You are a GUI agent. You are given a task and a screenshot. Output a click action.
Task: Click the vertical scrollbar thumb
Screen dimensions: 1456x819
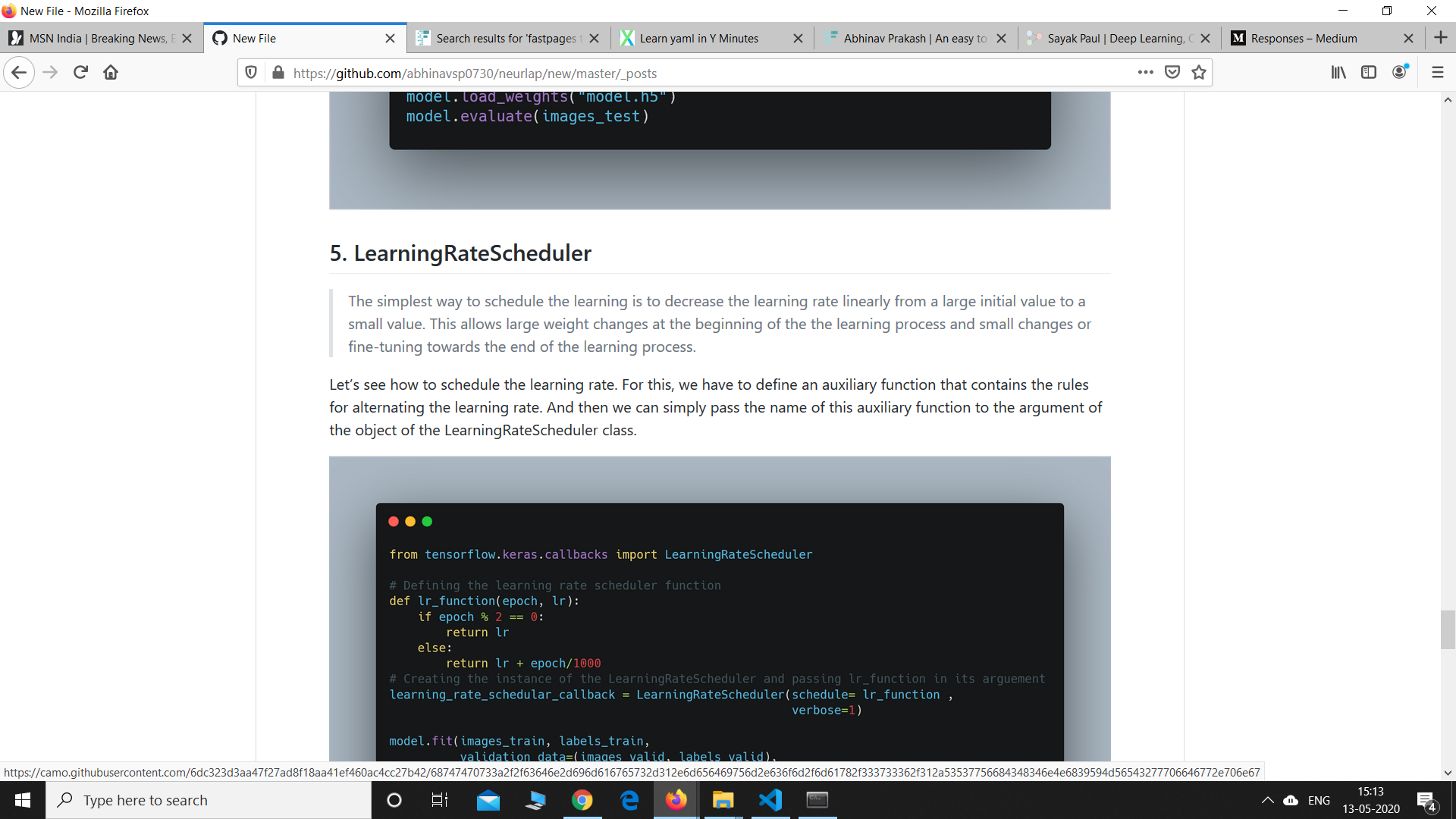pos(1448,629)
